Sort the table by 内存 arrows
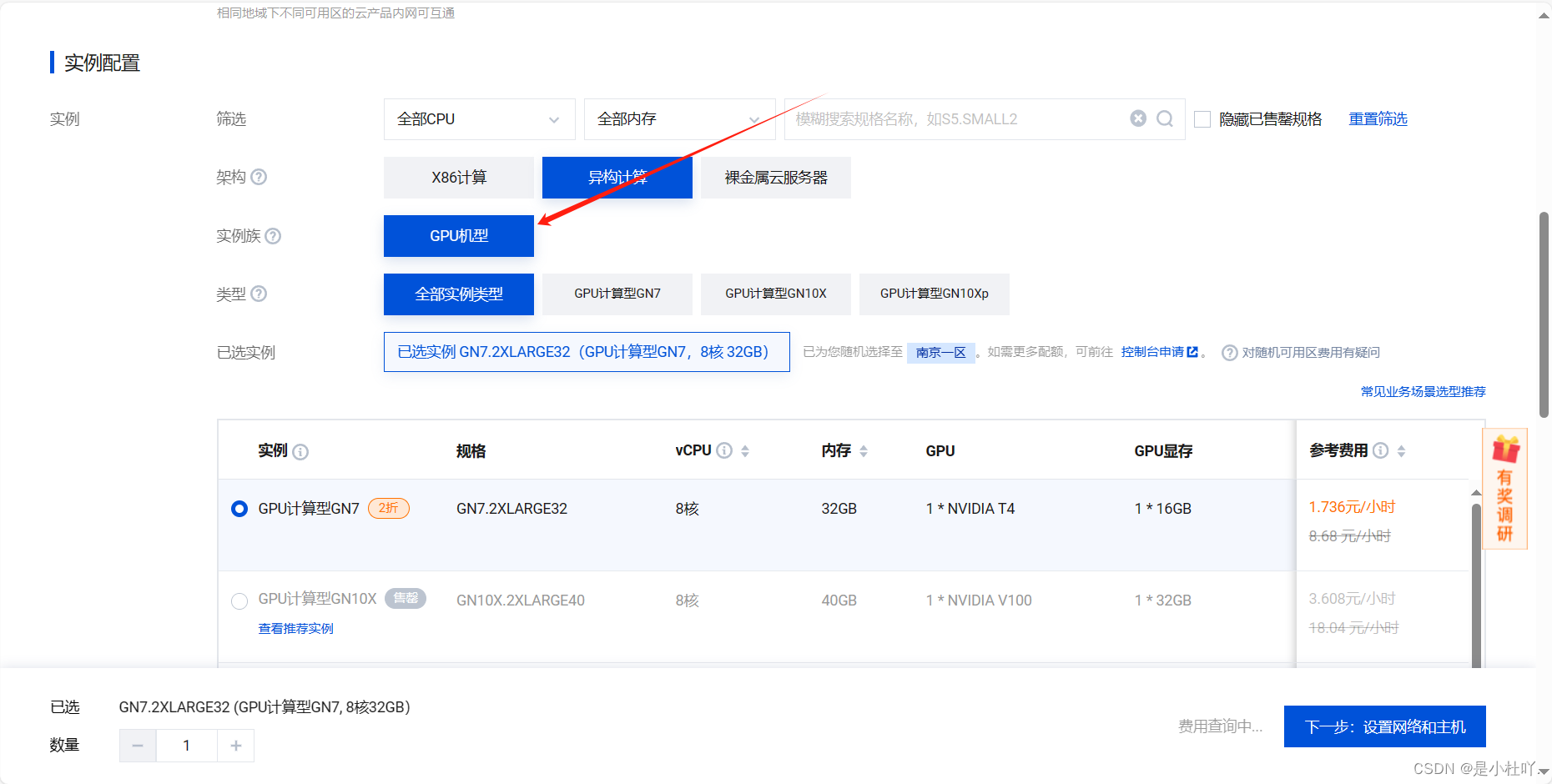The image size is (1552, 784). click(x=864, y=451)
